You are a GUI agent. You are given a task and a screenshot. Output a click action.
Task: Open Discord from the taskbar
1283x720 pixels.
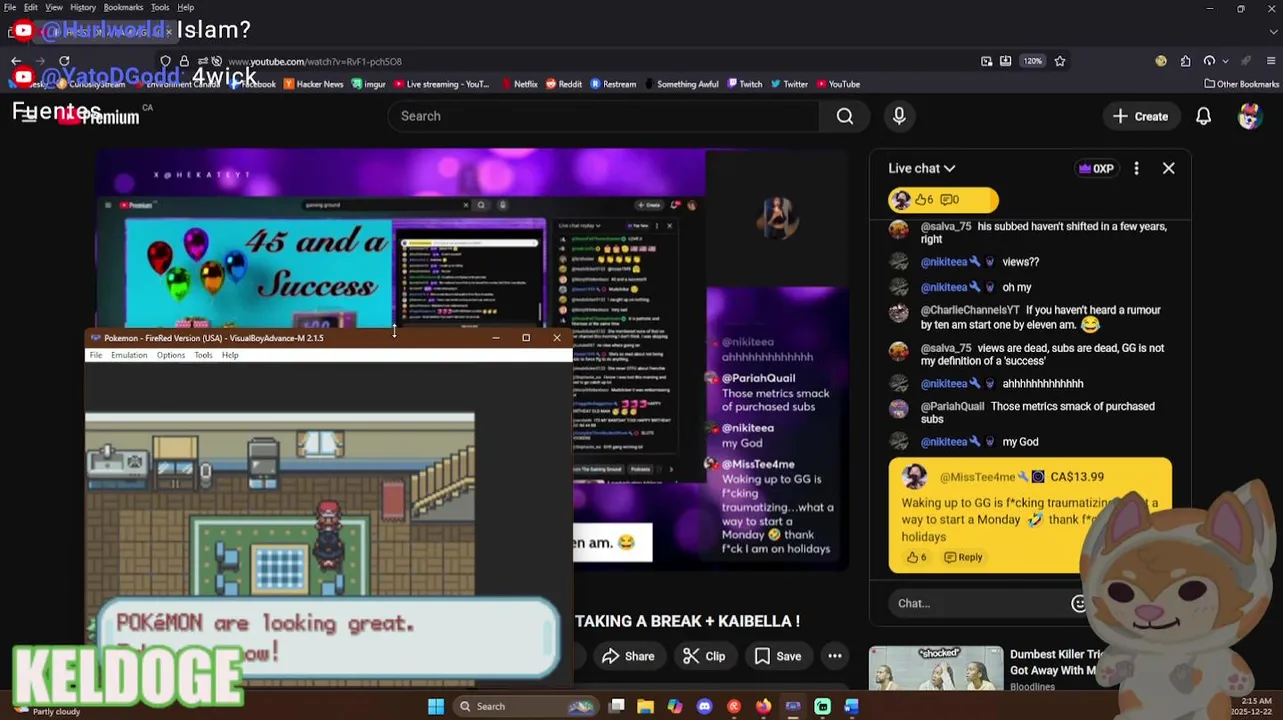coord(704,706)
